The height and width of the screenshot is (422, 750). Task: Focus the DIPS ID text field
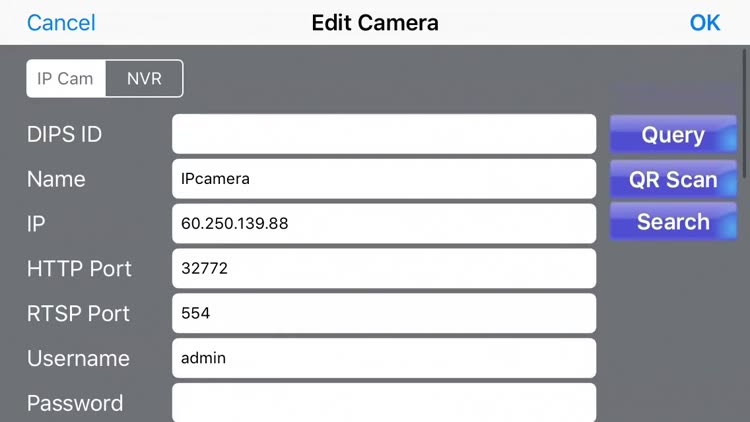384,134
